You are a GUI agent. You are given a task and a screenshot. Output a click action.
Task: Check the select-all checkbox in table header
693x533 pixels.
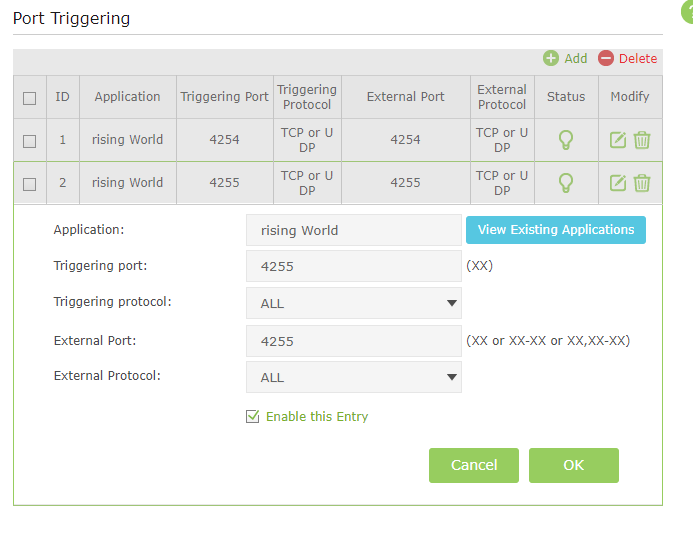click(30, 98)
